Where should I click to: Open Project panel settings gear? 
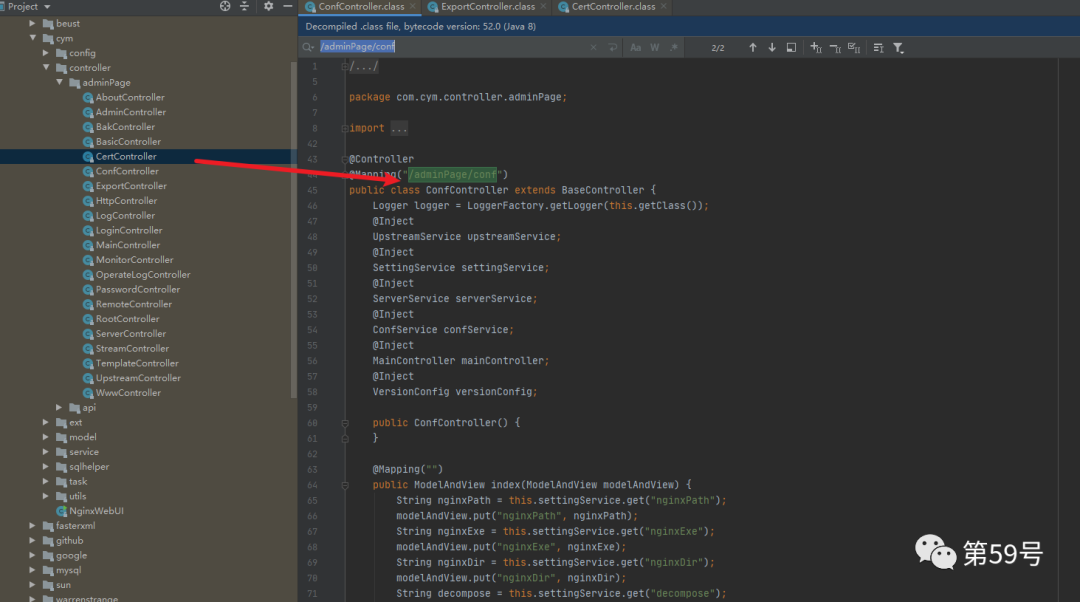[x=269, y=6]
